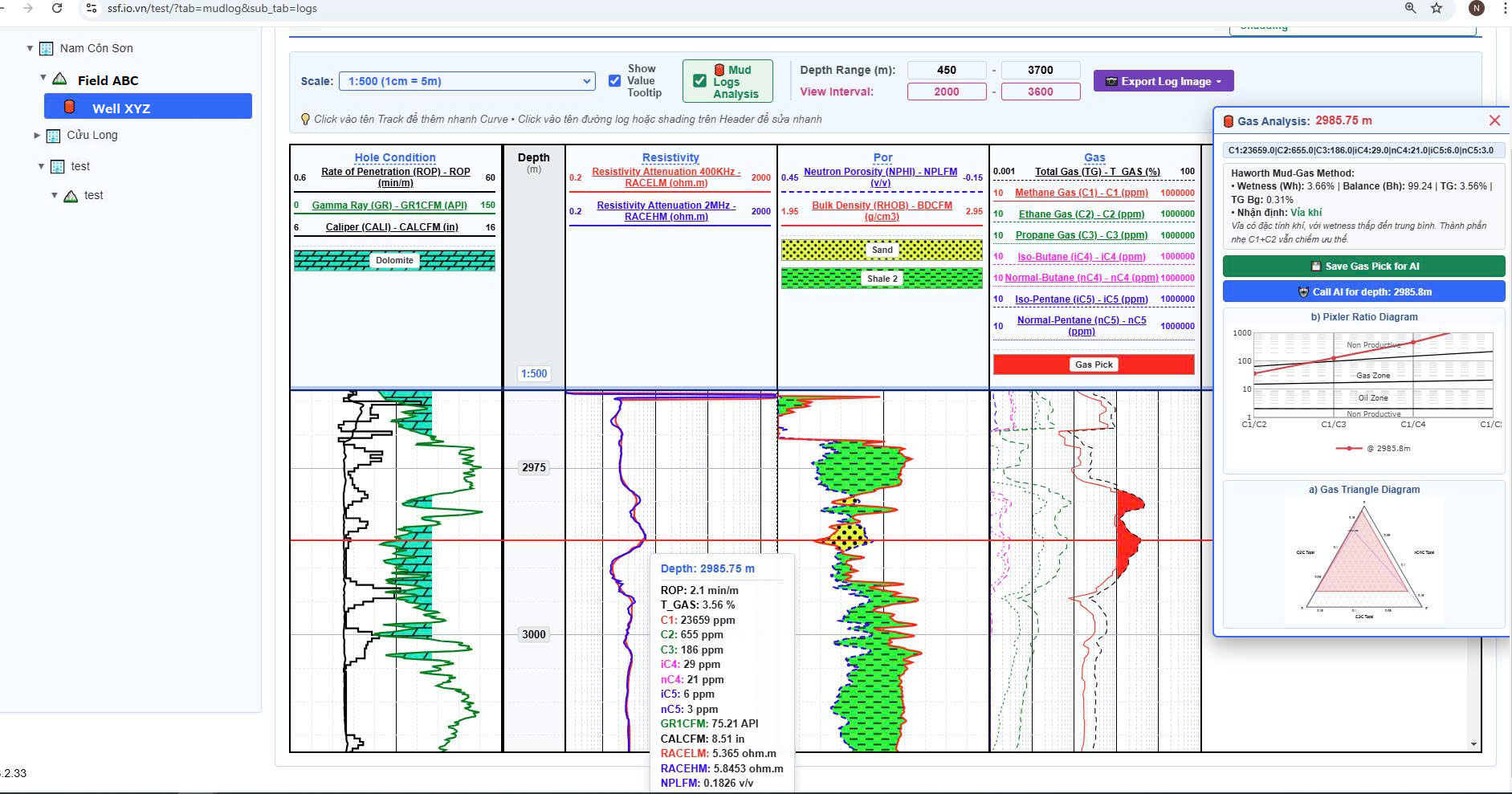This screenshot has height=794, width=1512.
Task: Click the Nam Côn Son grid icon
Action: coord(47,48)
